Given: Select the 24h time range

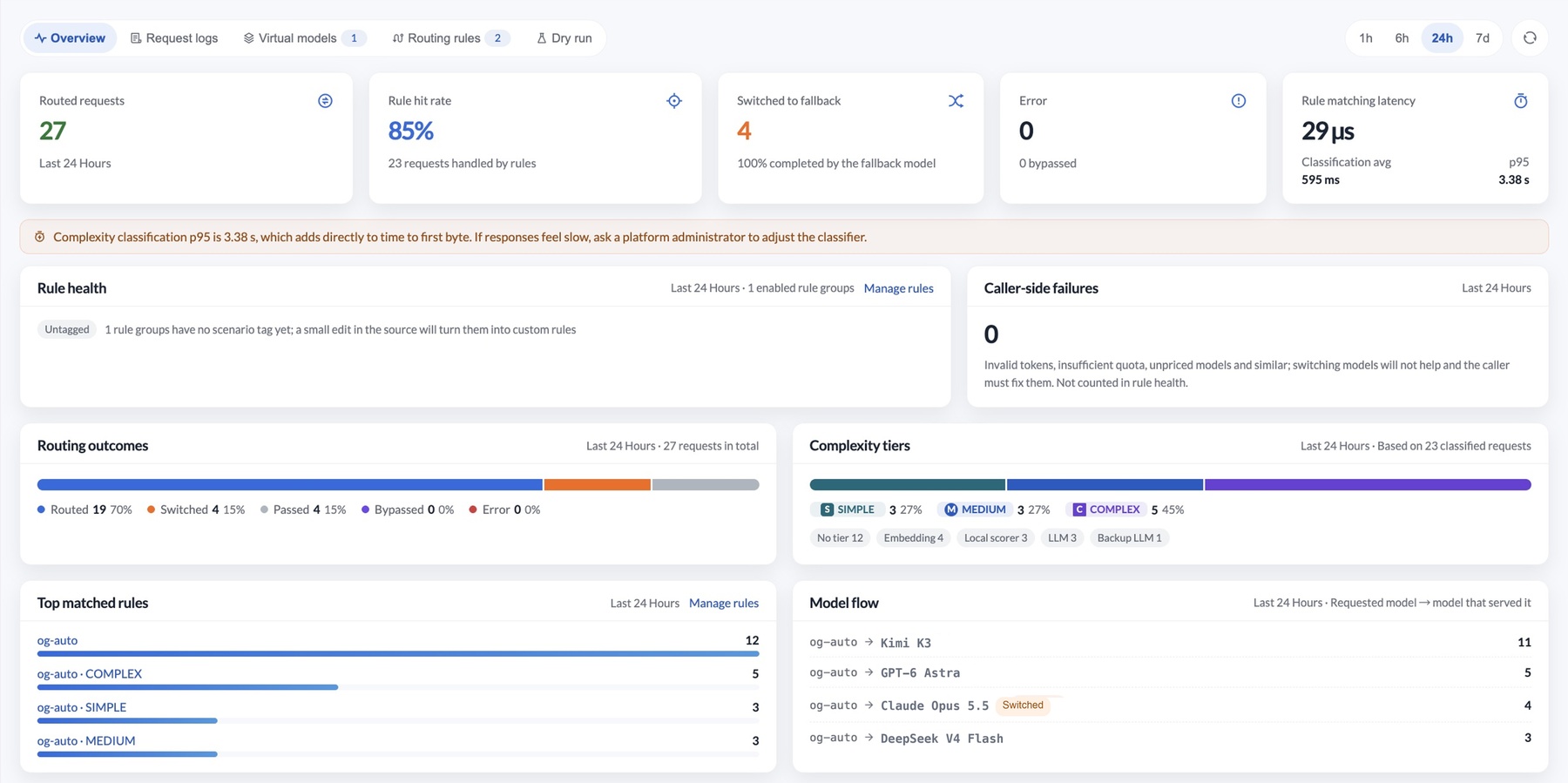Looking at the screenshot, I should [x=1442, y=38].
